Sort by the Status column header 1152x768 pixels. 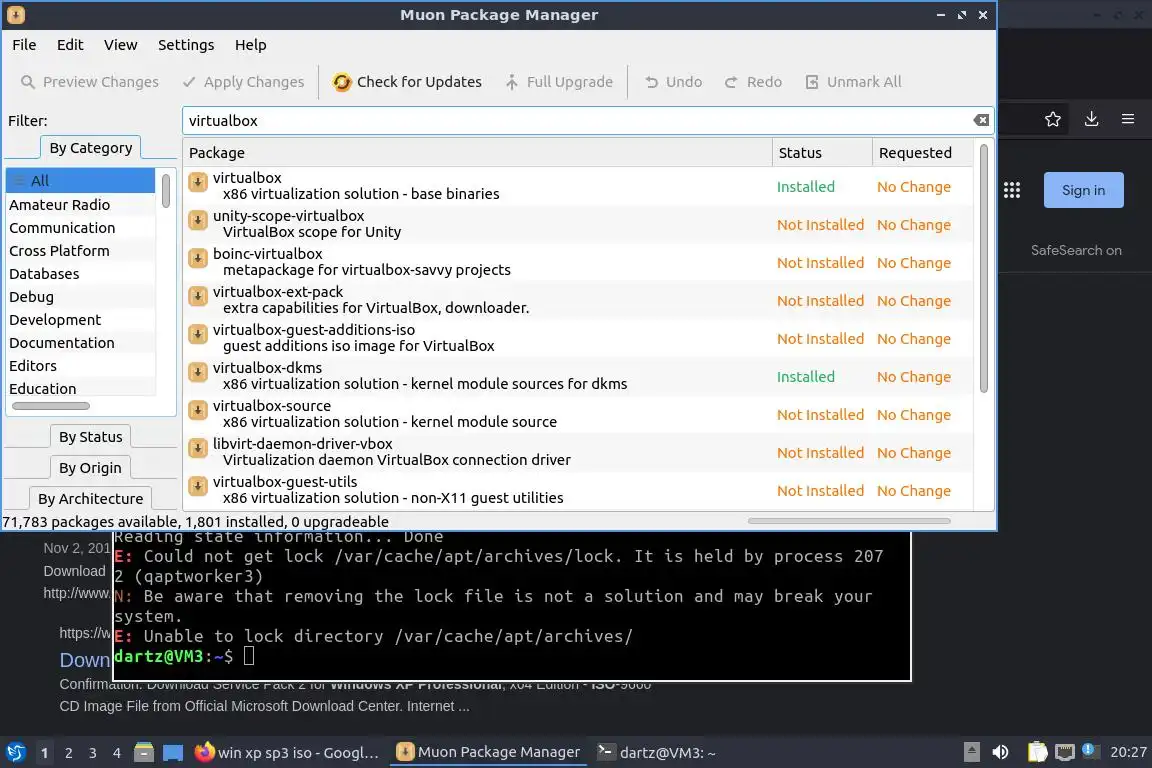[822, 153]
